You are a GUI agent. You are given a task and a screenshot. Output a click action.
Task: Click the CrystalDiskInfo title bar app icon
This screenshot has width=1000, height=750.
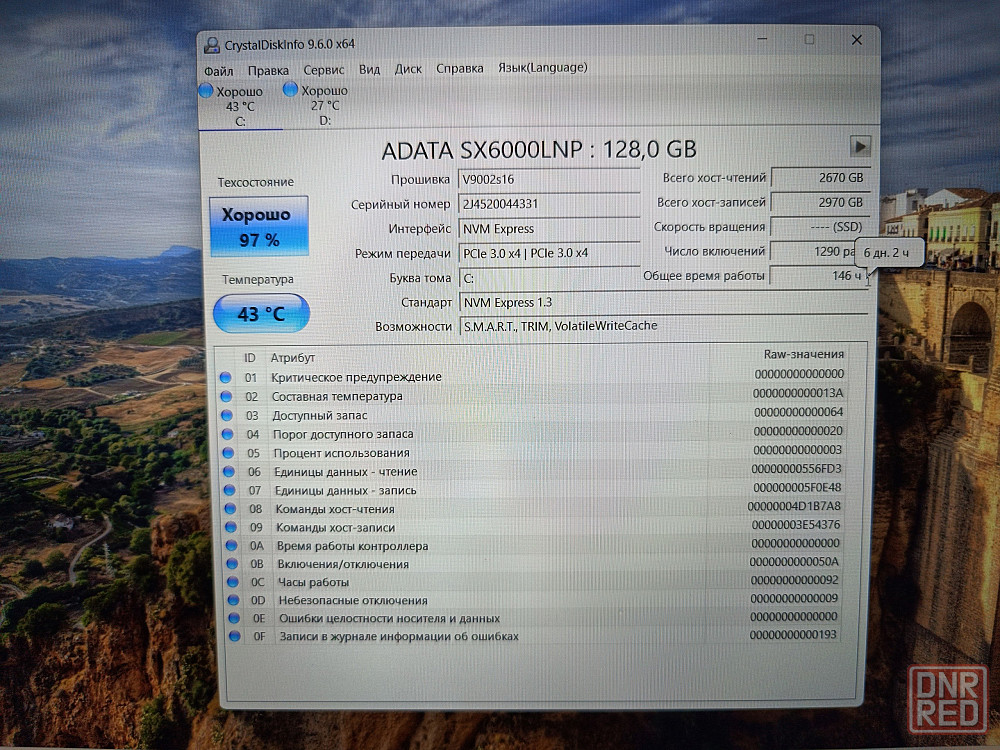(x=212, y=45)
